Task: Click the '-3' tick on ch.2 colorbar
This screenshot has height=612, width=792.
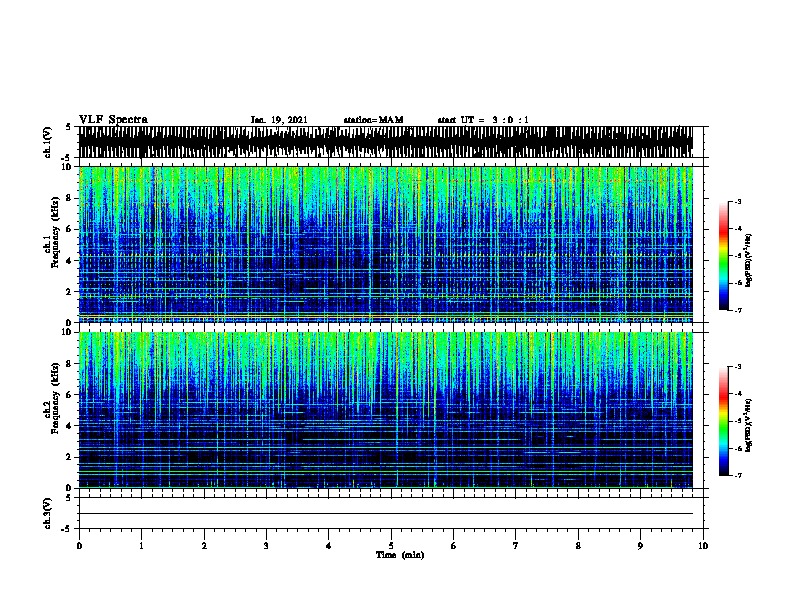Action: (x=737, y=367)
